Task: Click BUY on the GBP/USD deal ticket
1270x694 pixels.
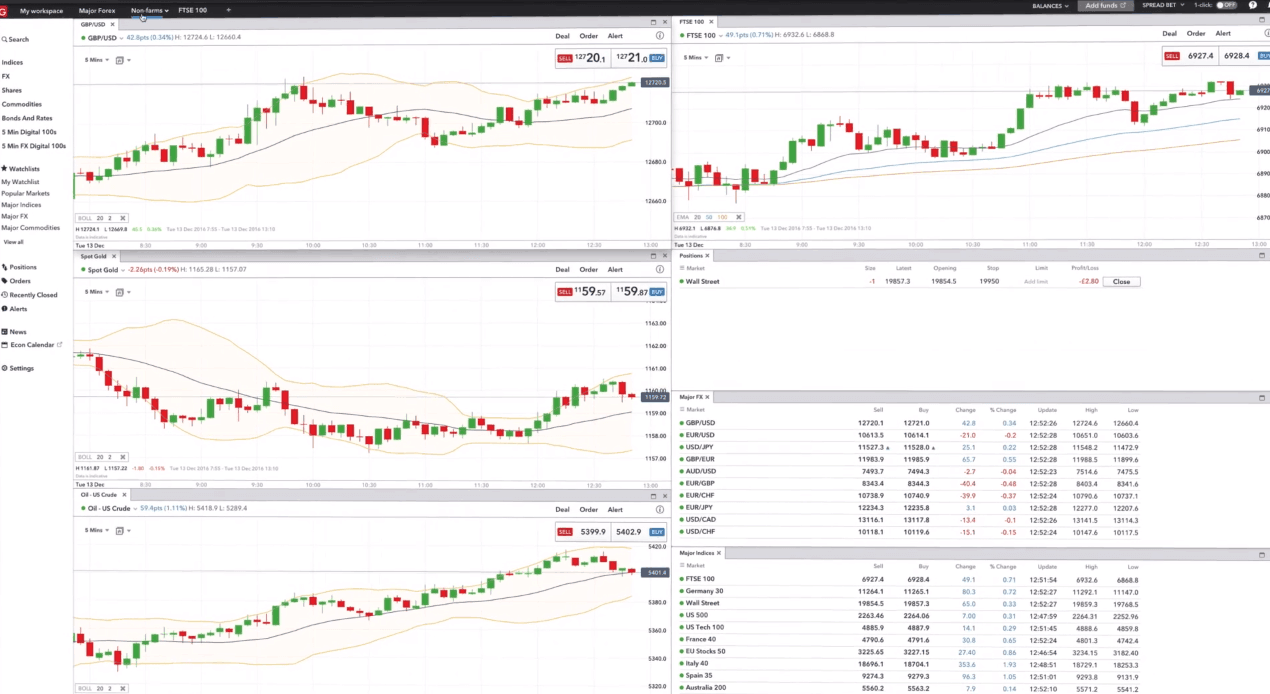Action: (656, 57)
